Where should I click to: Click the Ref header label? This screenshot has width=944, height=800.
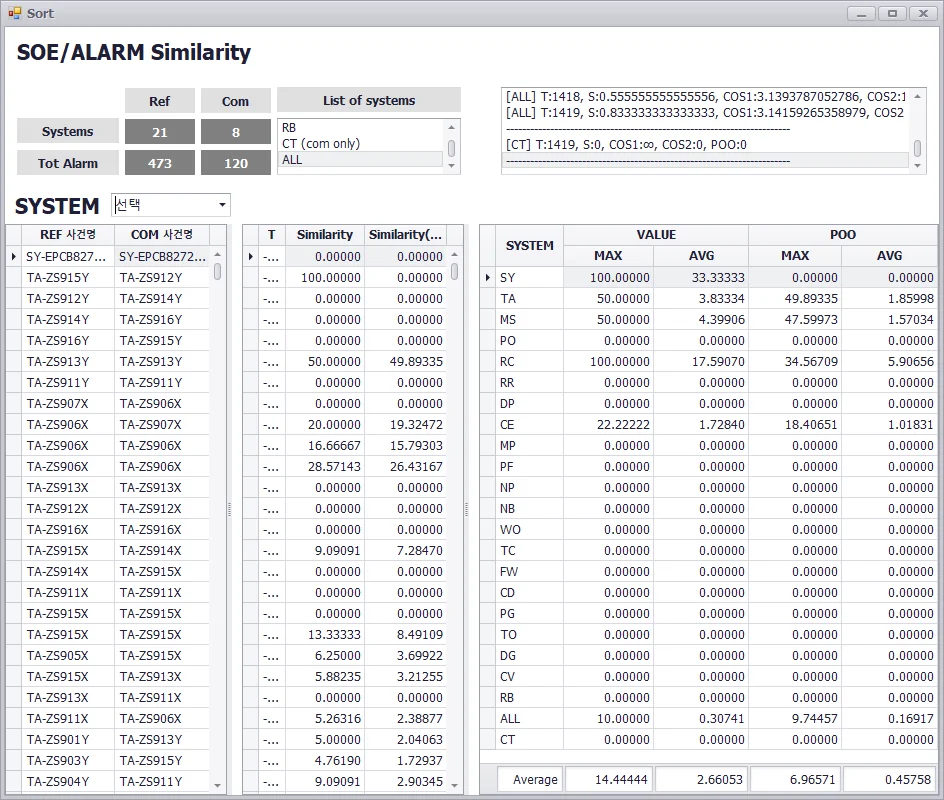point(160,101)
